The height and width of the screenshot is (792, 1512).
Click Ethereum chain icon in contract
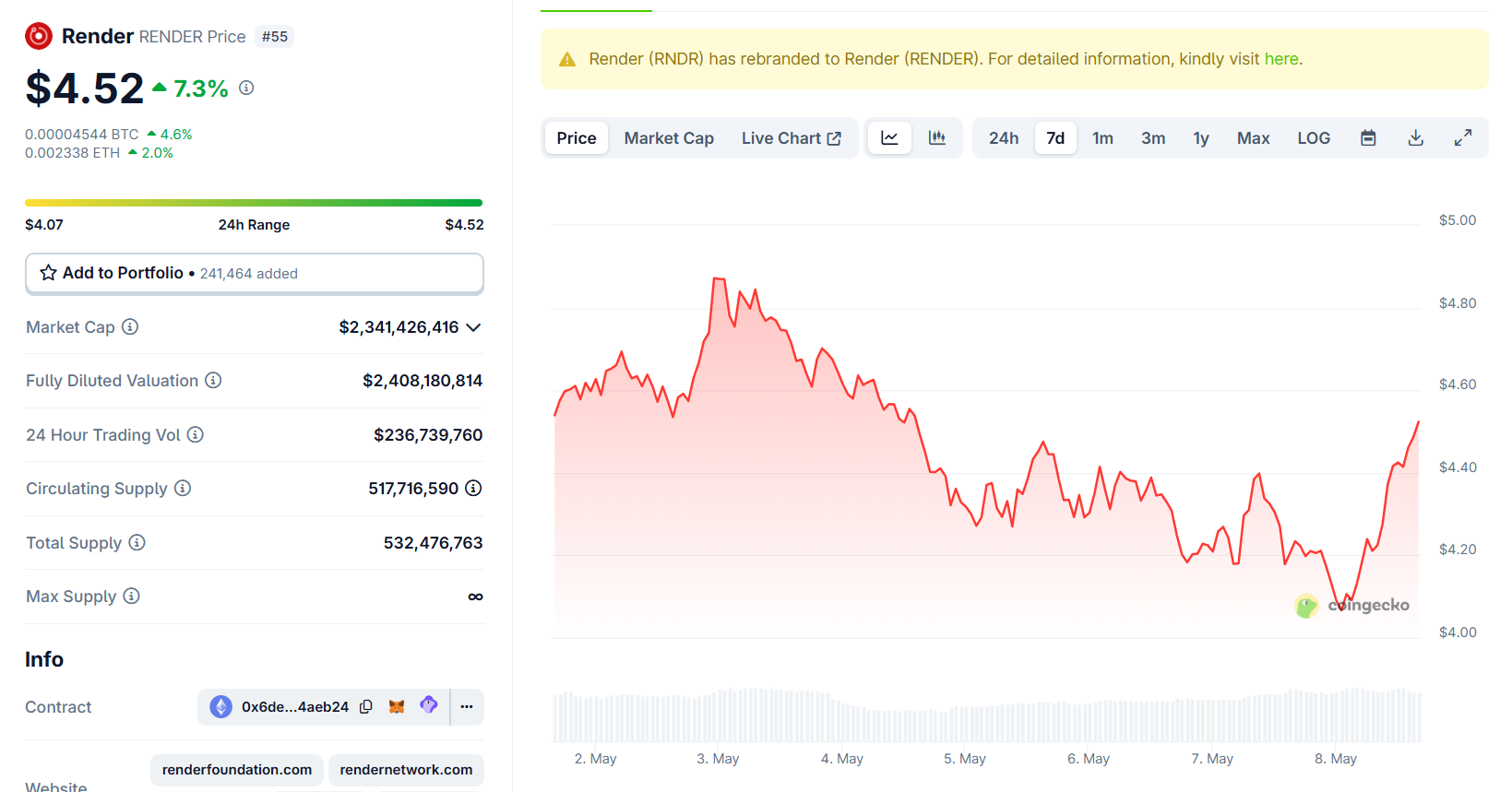click(x=220, y=707)
